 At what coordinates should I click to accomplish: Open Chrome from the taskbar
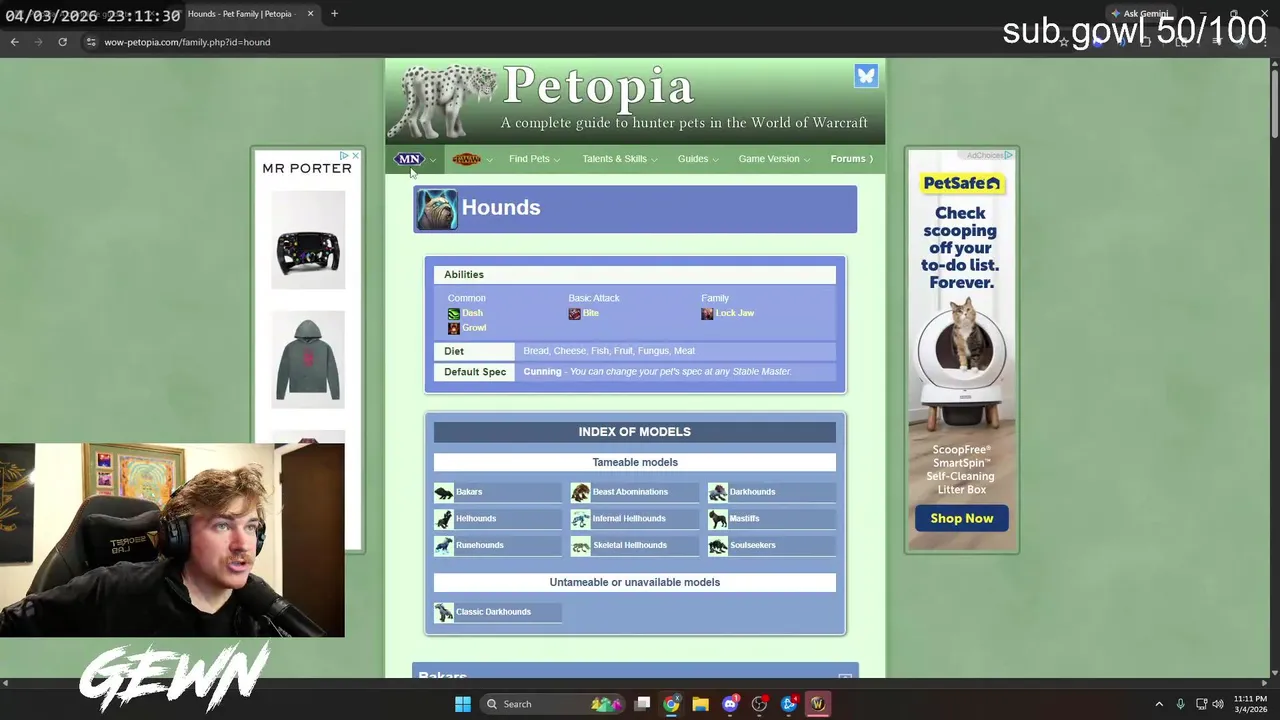click(671, 704)
